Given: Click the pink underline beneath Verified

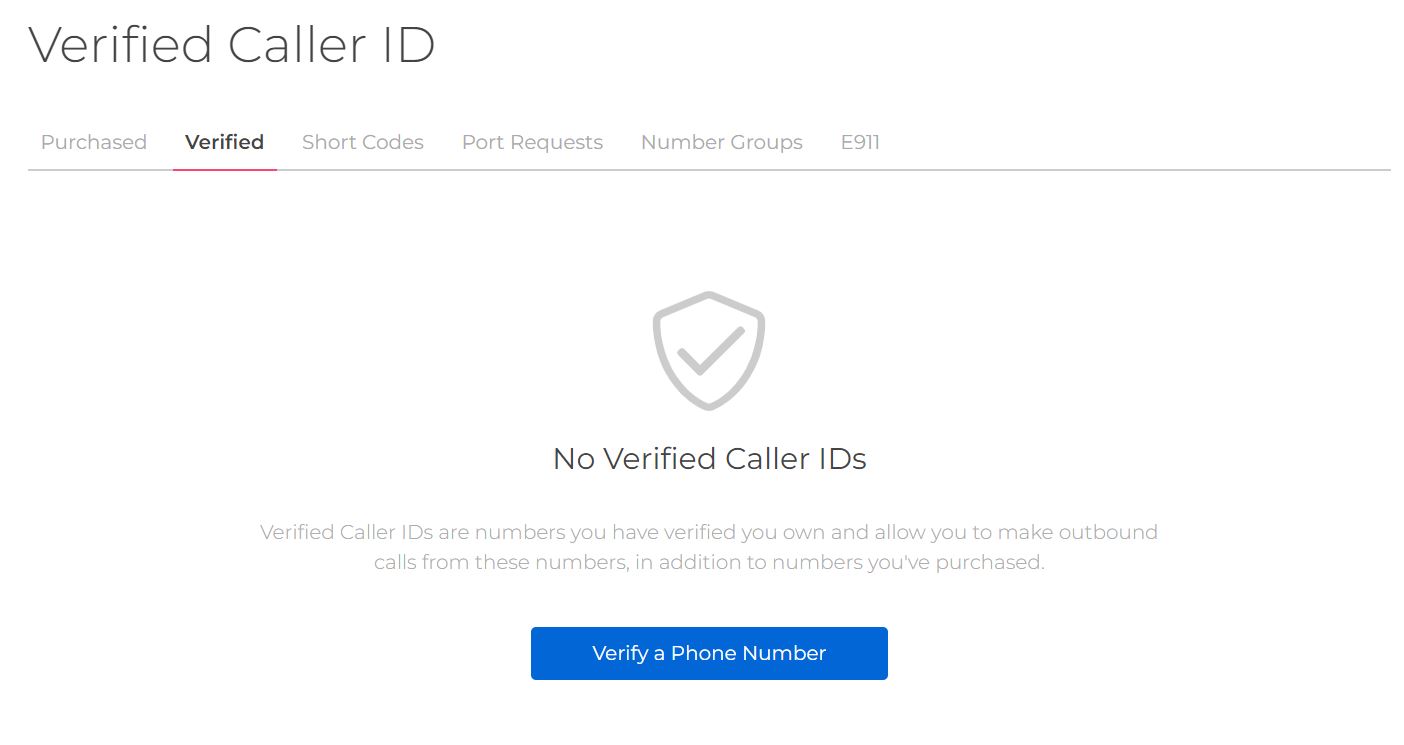Looking at the screenshot, I should click(224, 169).
